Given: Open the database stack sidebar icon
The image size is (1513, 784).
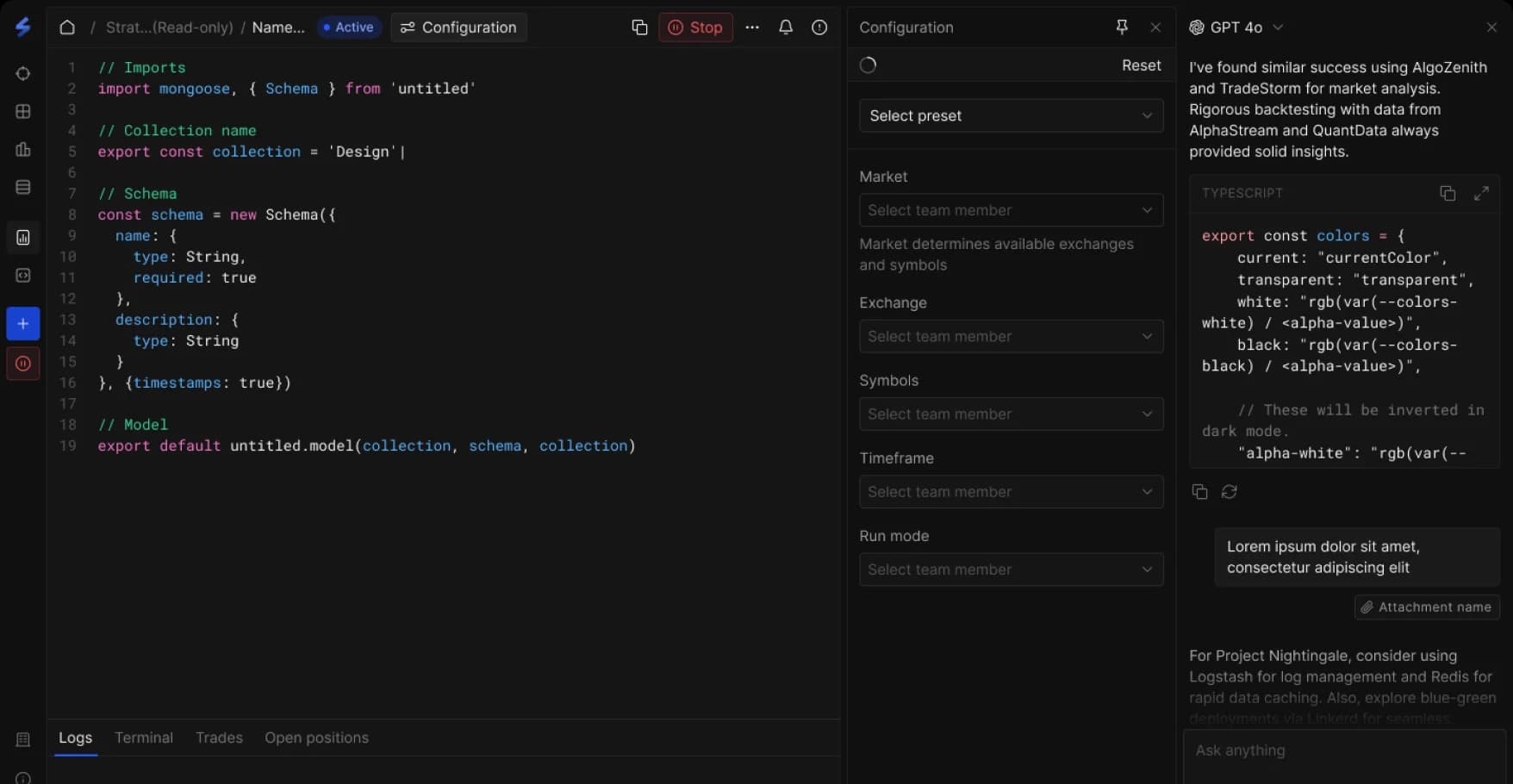Looking at the screenshot, I should pos(23,187).
